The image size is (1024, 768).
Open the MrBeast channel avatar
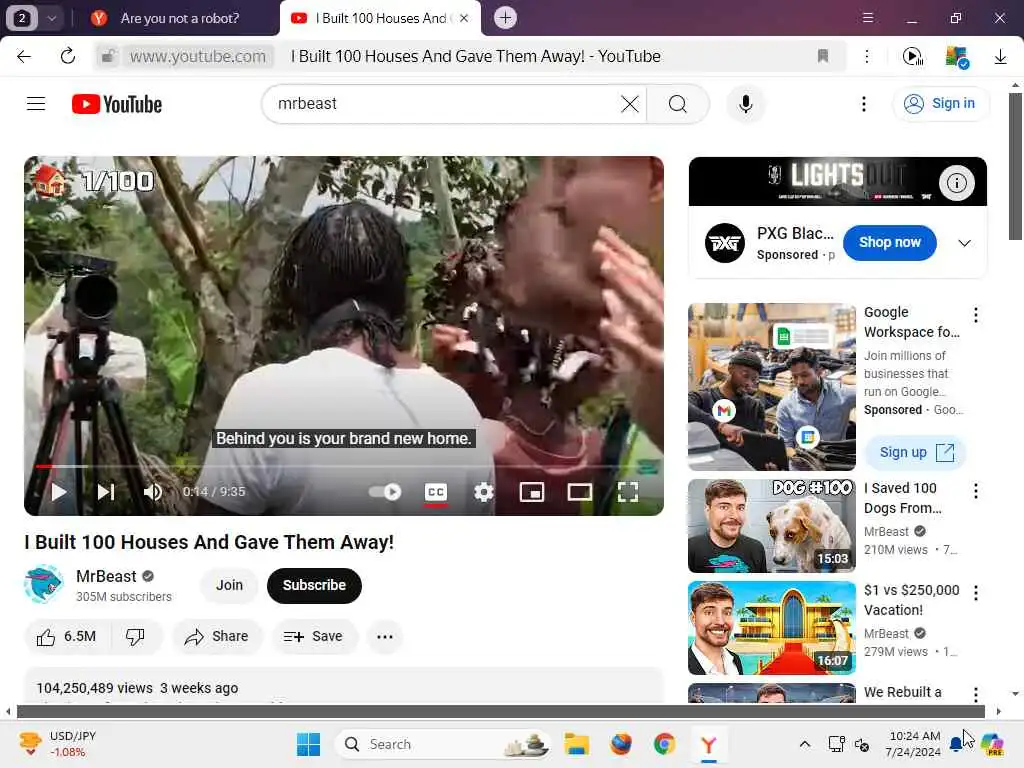[x=44, y=584]
